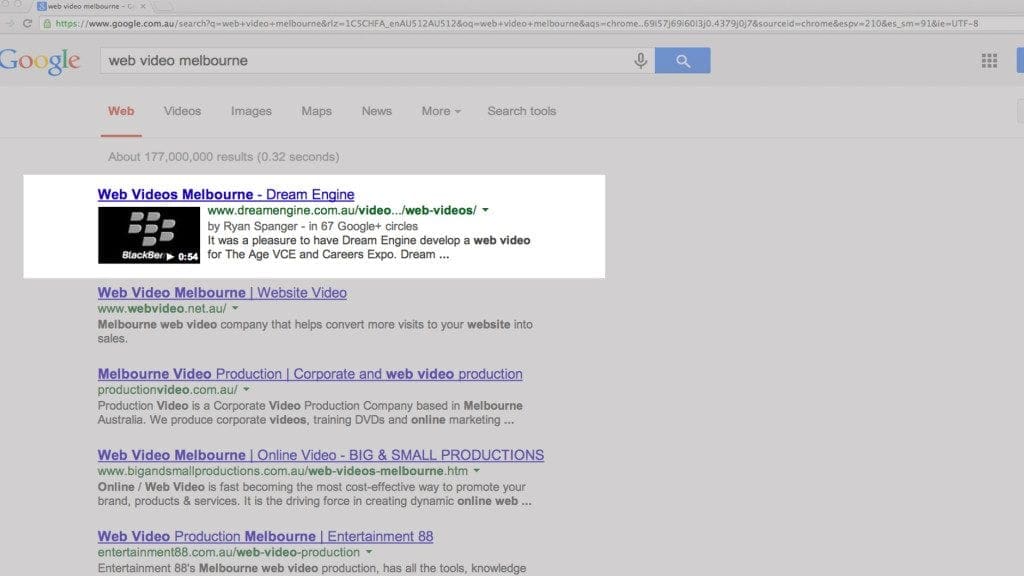Switch to the Maps tab
Image resolution: width=1024 pixels, height=576 pixels.
[316, 111]
